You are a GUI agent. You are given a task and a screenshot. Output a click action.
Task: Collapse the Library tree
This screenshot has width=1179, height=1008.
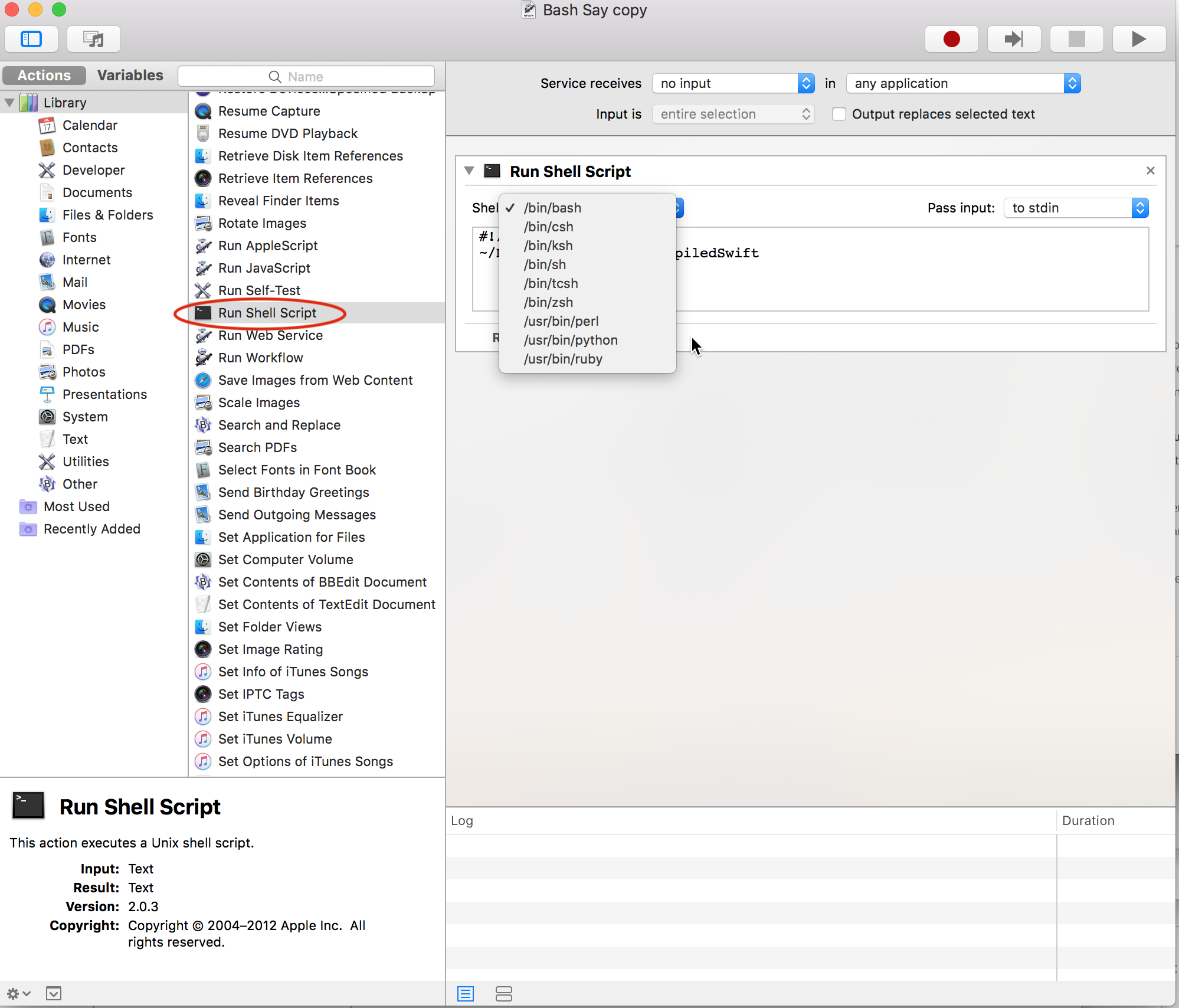pyautogui.click(x=9, y=103)
